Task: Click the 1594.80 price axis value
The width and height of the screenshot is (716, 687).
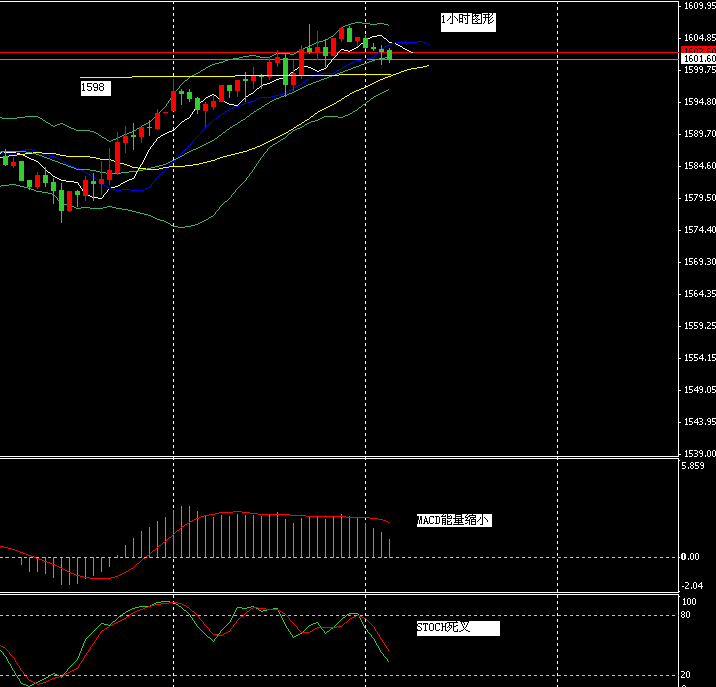Action: coord(698,102)
